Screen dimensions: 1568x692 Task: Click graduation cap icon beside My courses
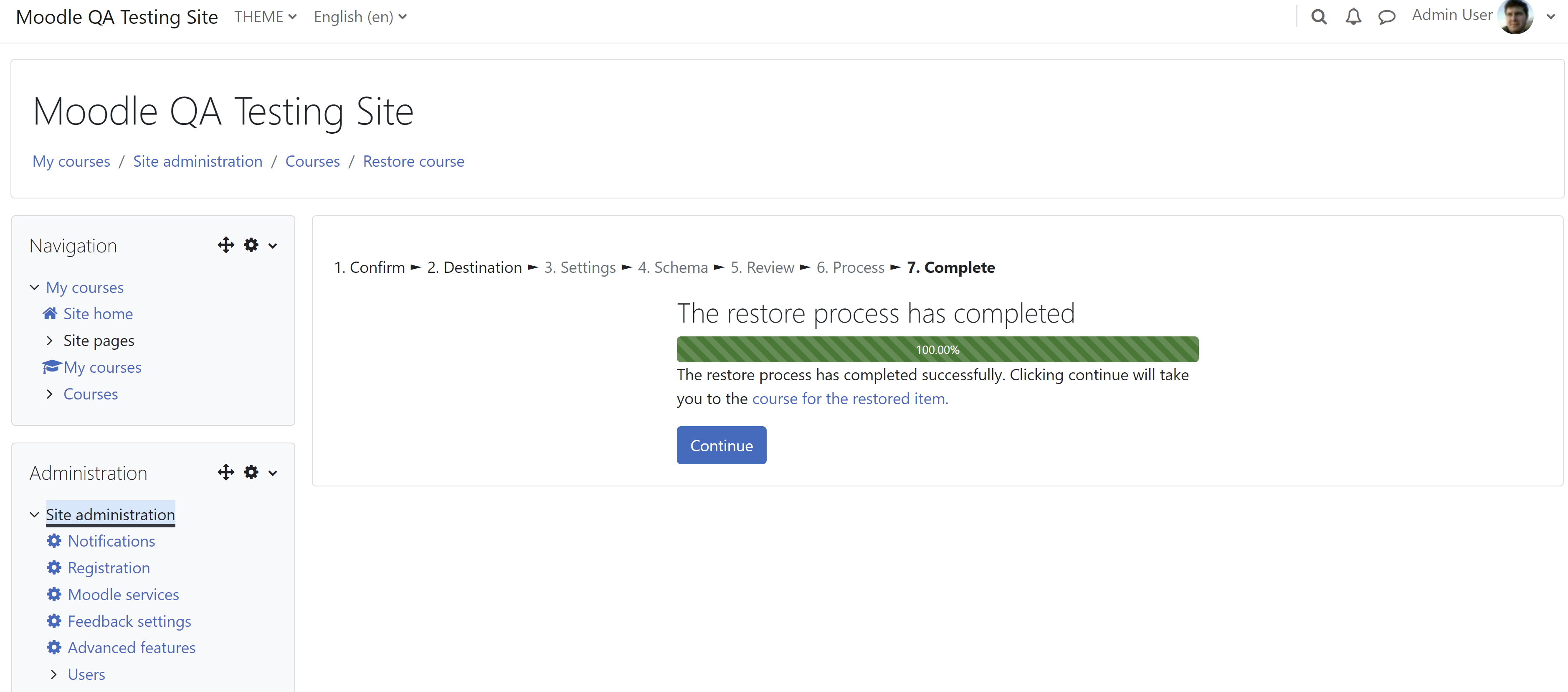click(x=52, y=366)
